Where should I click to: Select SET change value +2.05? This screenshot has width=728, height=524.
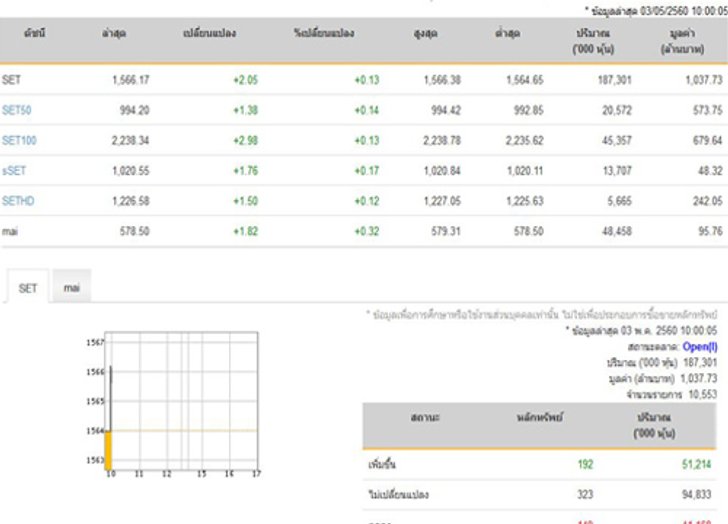click(245, 80)
